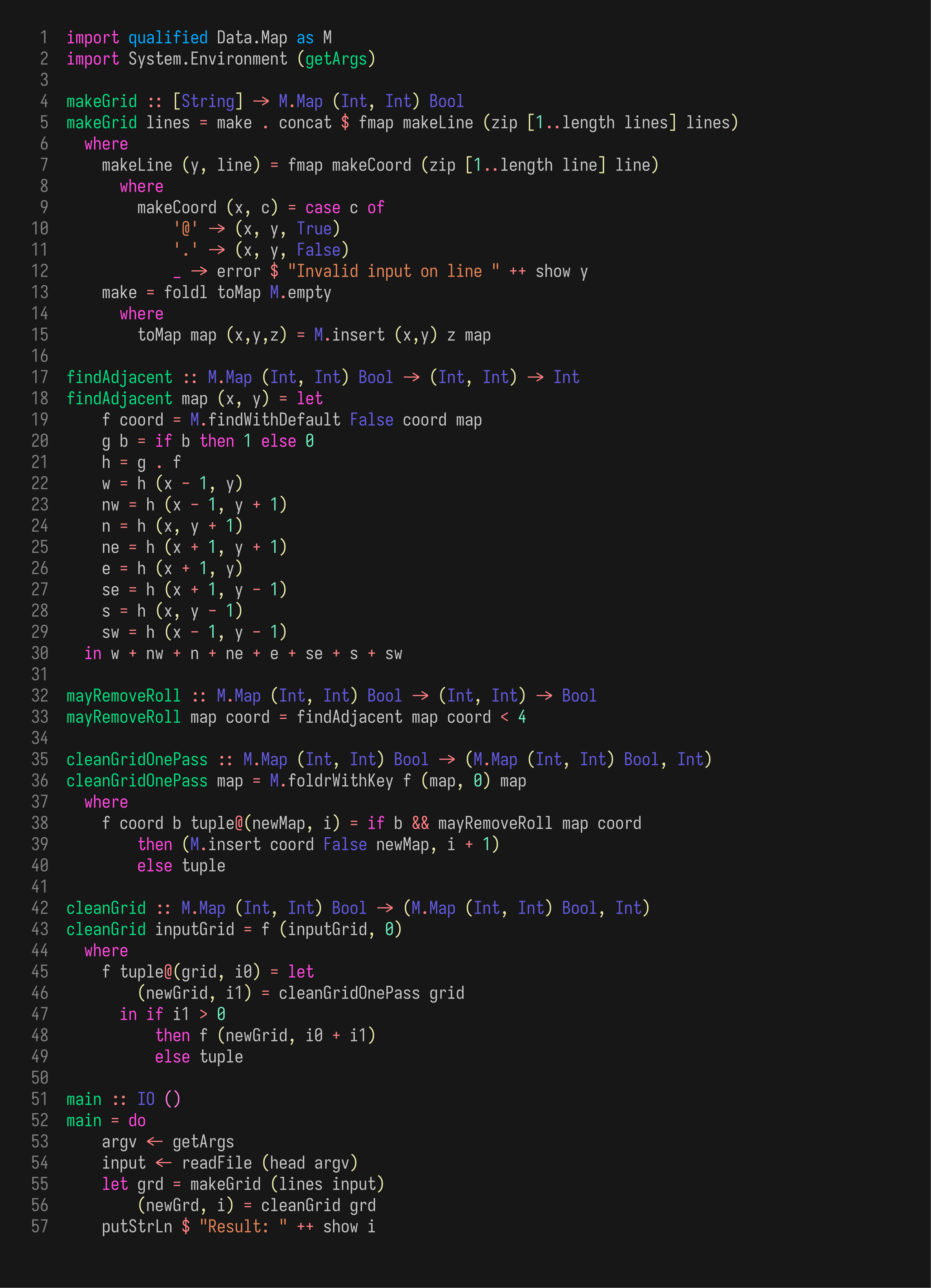Click the makeCoord function definition

176,207
